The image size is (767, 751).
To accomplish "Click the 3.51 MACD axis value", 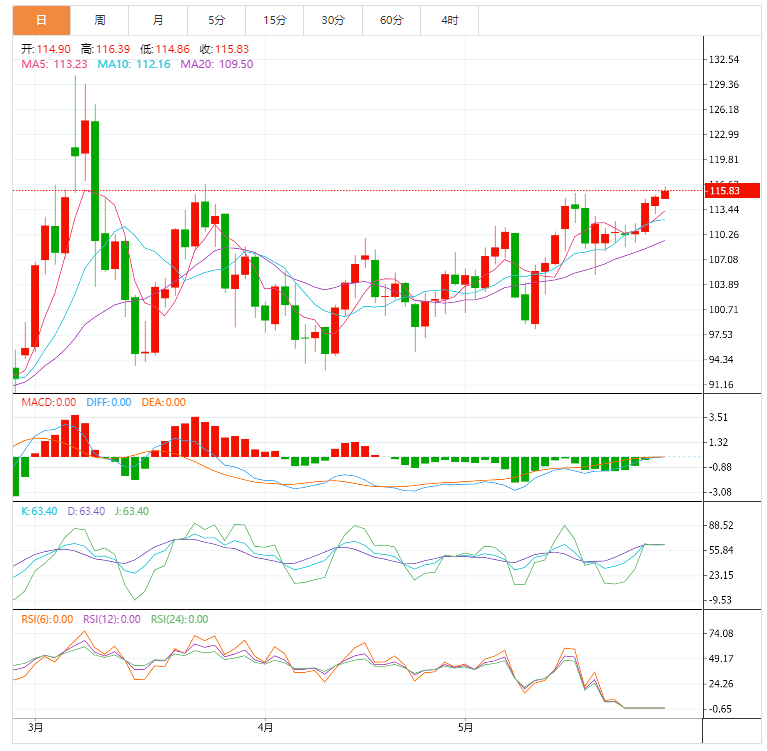I will [x=718, y=417].
